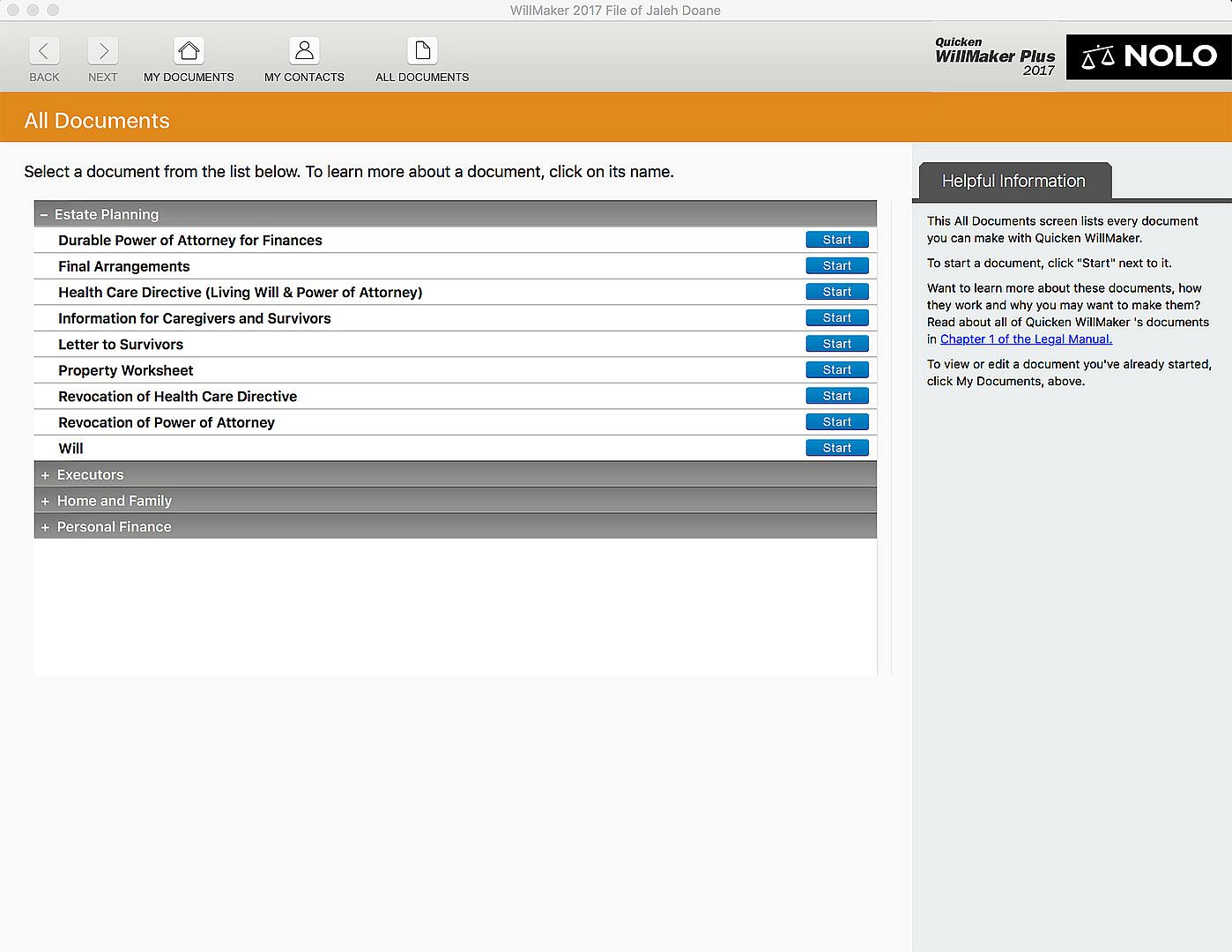Screen dimensions: 1232x952
Task: Click the Letter to Survivors document name
Action: click(x=121, y=345)
